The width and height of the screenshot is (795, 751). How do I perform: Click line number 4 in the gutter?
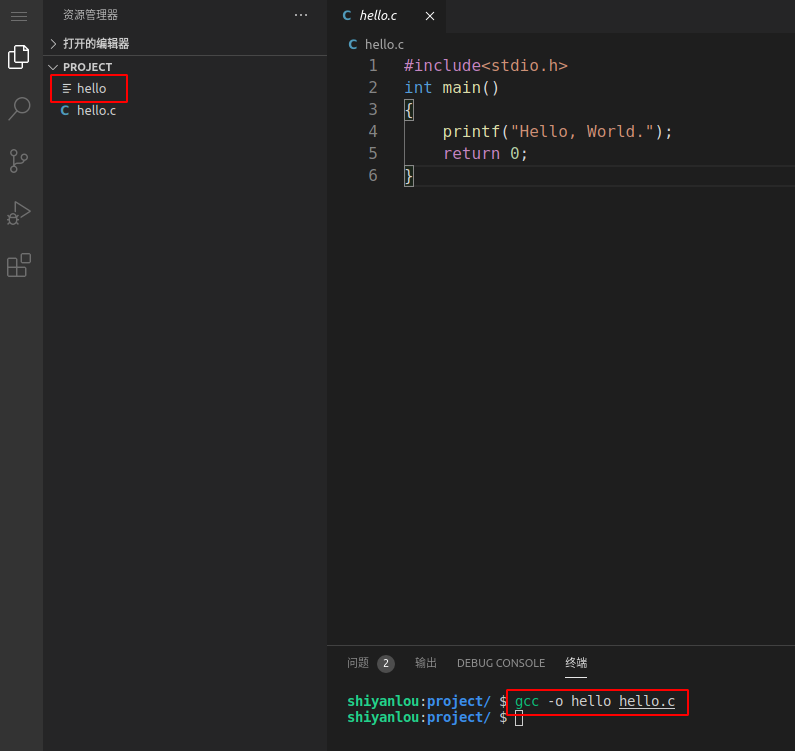[x=373, y=131]
